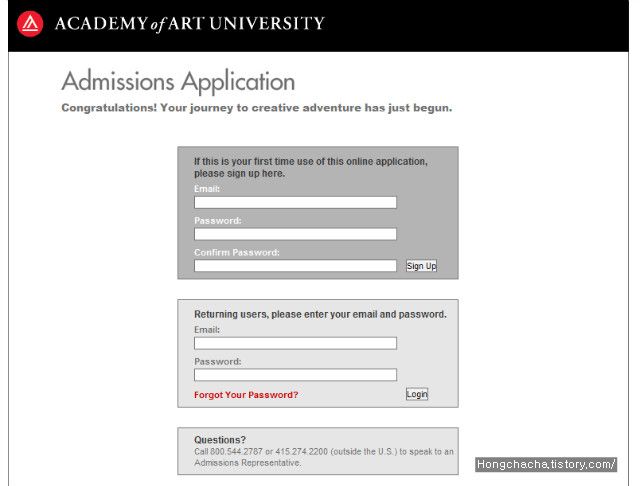640x486 pixels.
Task: Click the Confirm Password label
Action: tap(237, 252)
